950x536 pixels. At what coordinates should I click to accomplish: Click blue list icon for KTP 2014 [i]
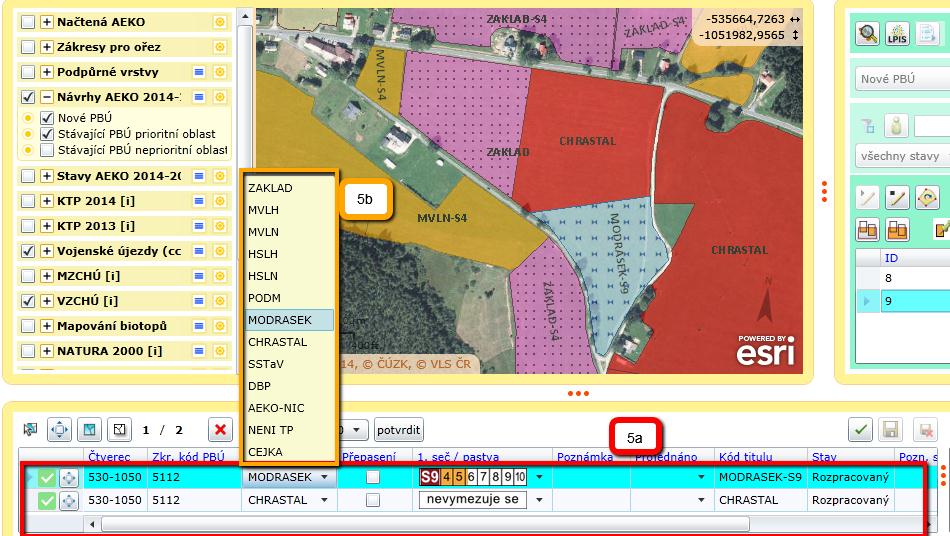(x=199, y=201)
